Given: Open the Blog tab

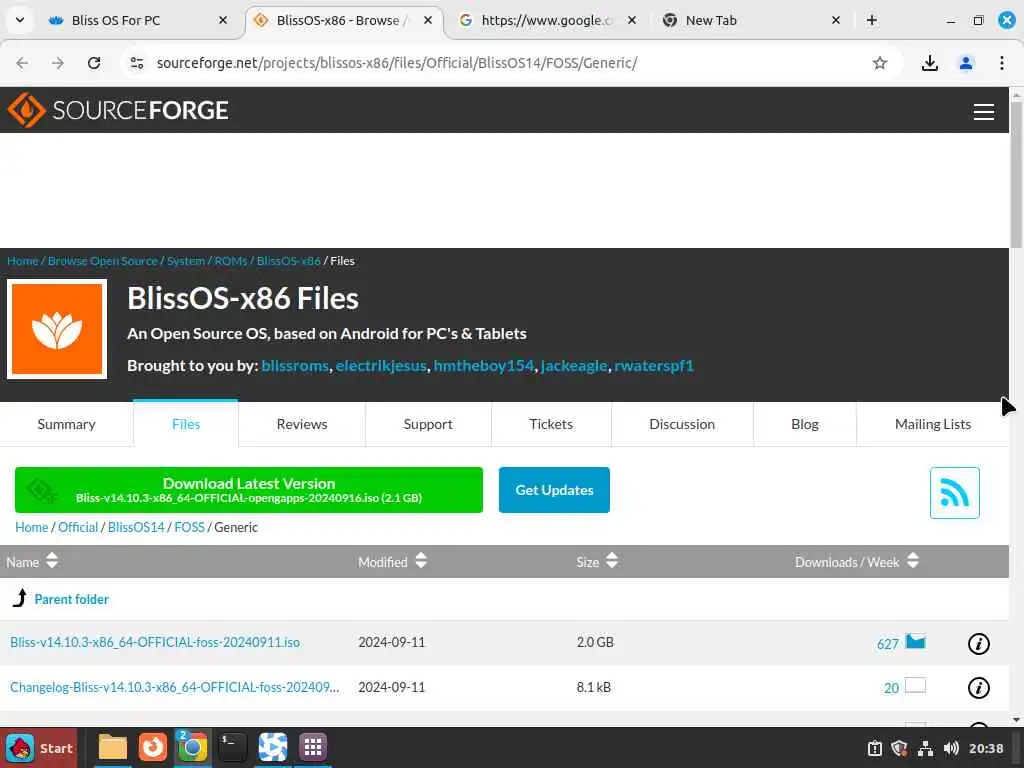Looking at the screenshot, I should (x=805, y=424).
